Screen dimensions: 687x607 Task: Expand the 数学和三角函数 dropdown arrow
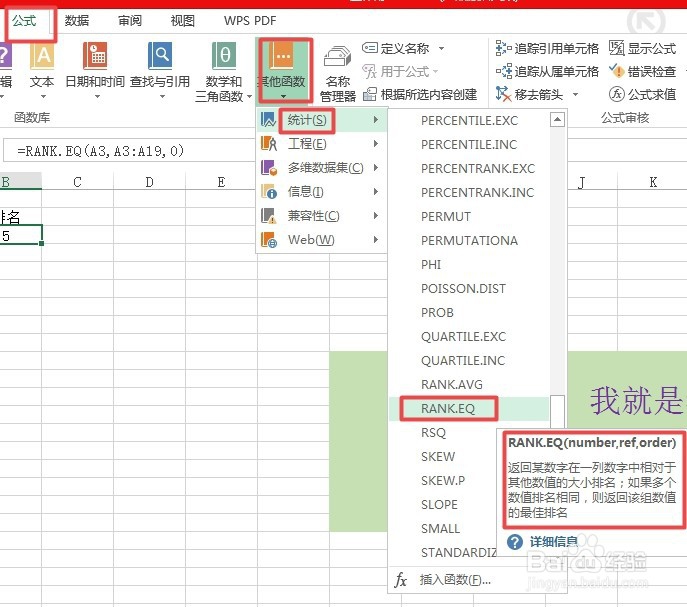[249, 96]
